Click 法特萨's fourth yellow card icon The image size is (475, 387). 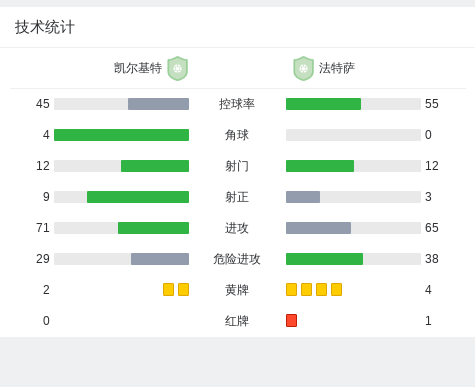pos(336,290)
